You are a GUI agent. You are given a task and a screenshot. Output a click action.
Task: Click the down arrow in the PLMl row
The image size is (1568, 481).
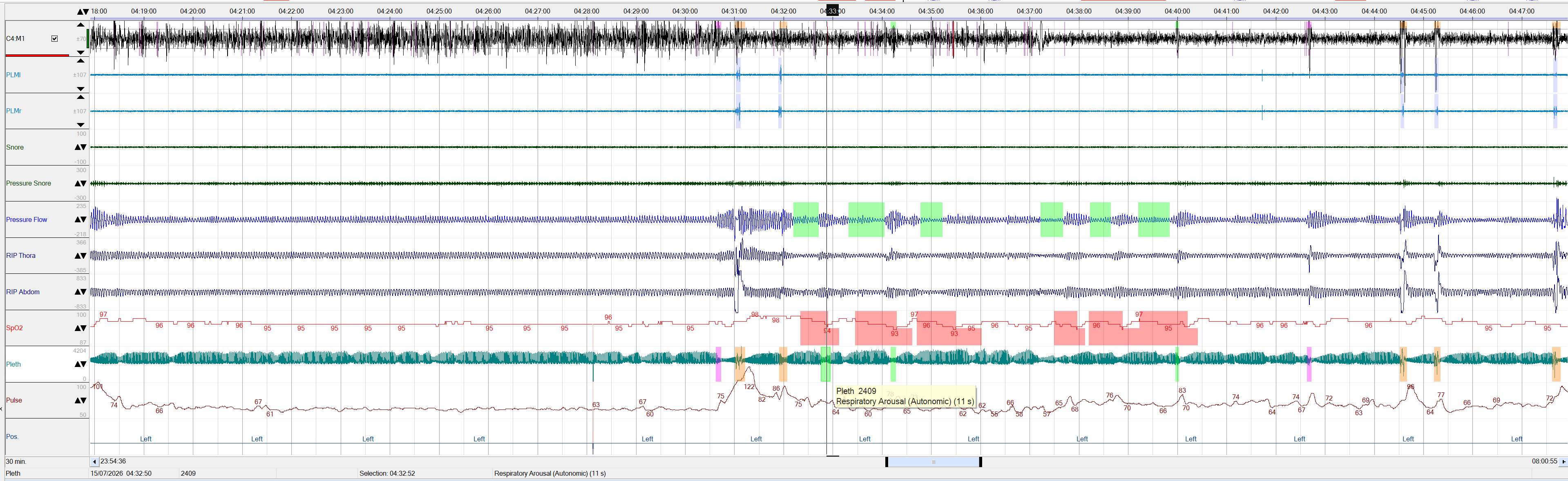tap(80, 89)
